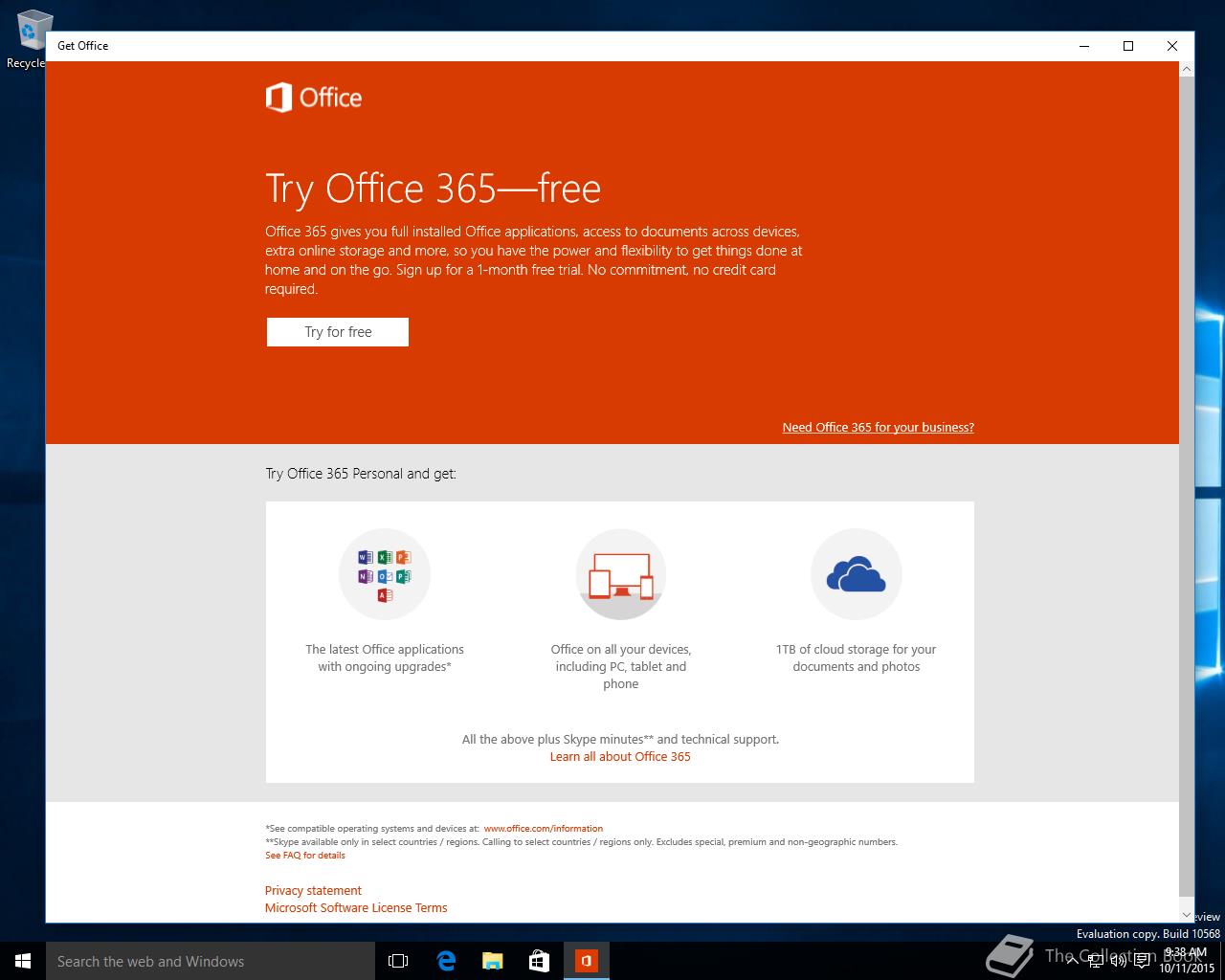
Task: Open www.office.com/information link
Action: pos(544,829)
